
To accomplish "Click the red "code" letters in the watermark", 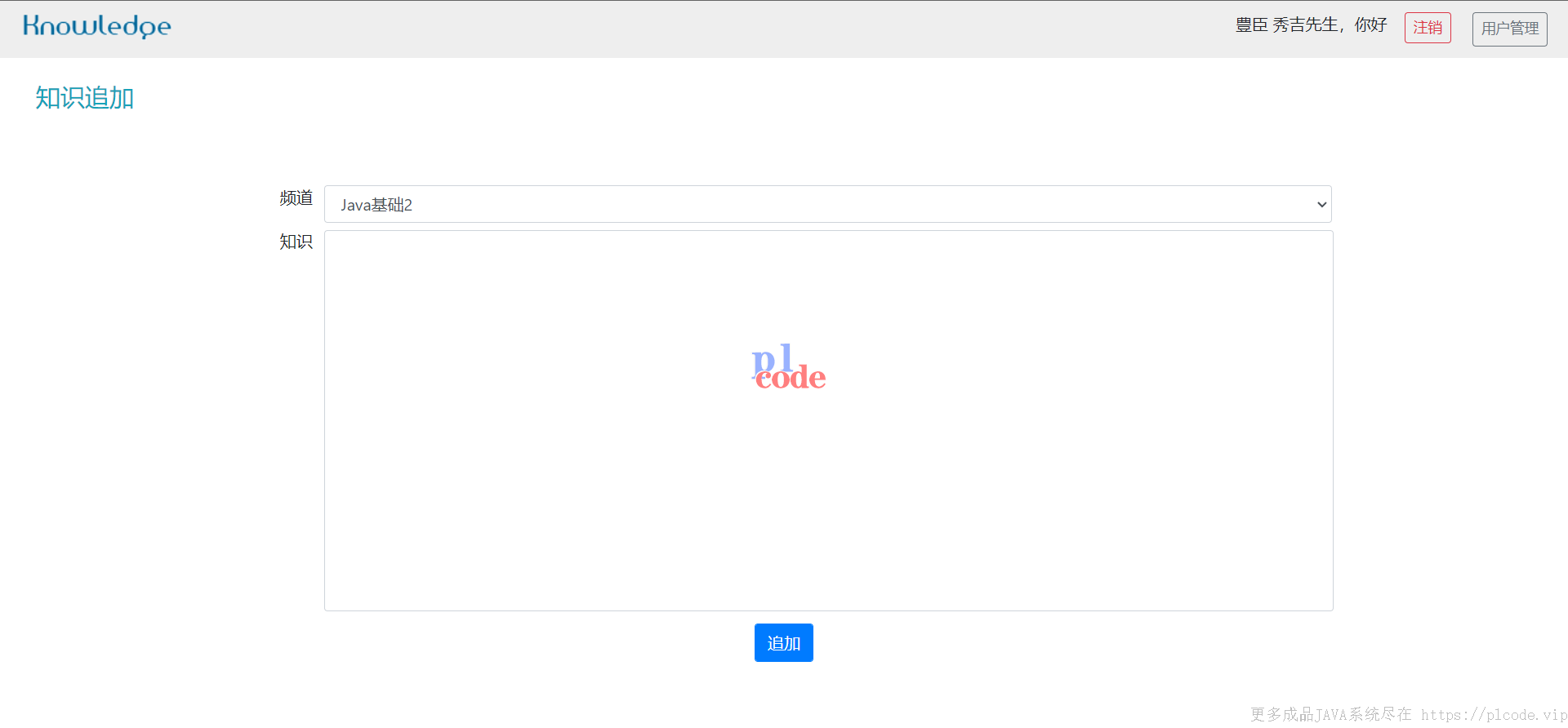I will tap(791, 377).
